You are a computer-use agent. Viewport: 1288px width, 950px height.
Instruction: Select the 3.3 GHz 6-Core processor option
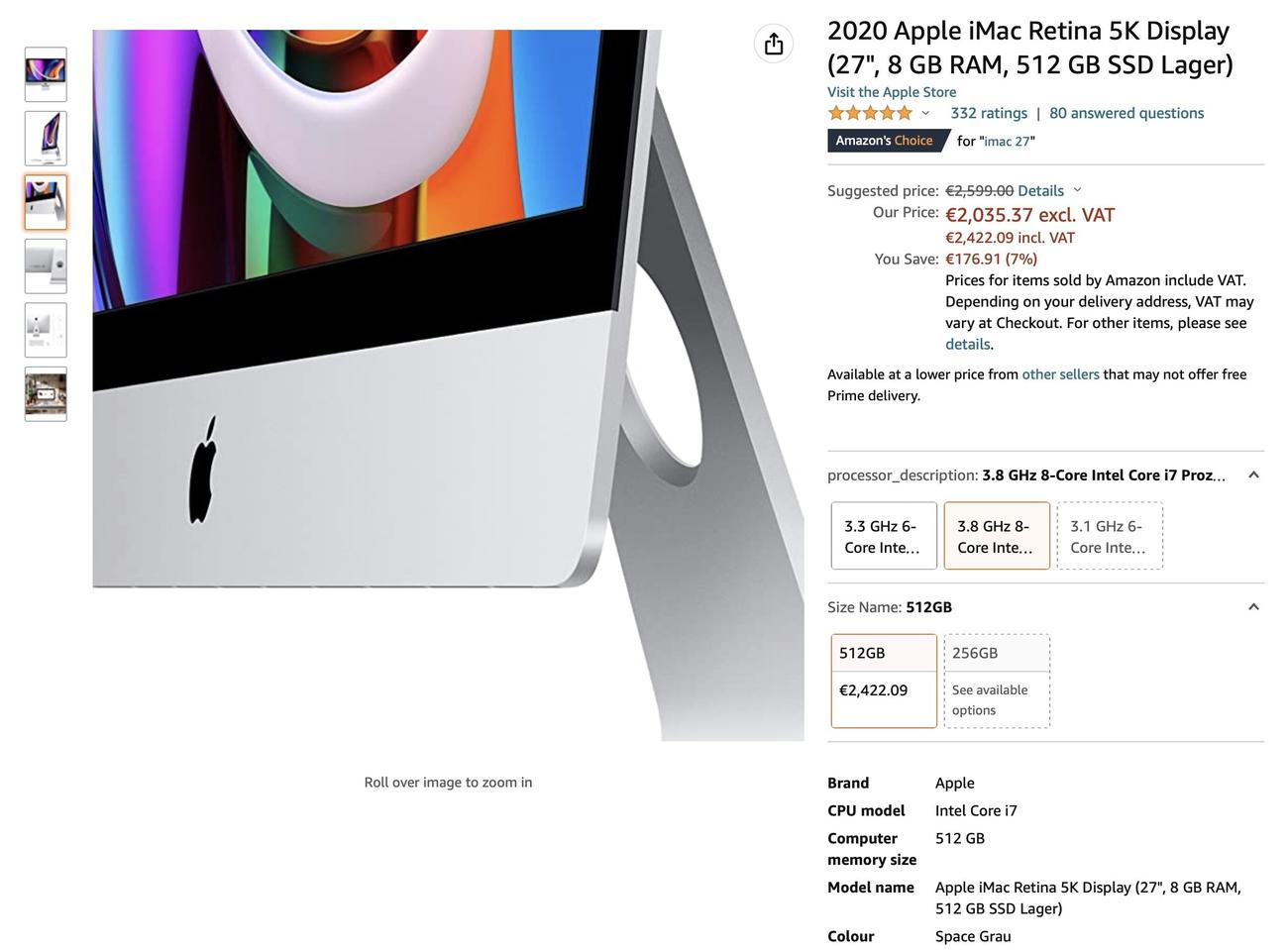883,536
